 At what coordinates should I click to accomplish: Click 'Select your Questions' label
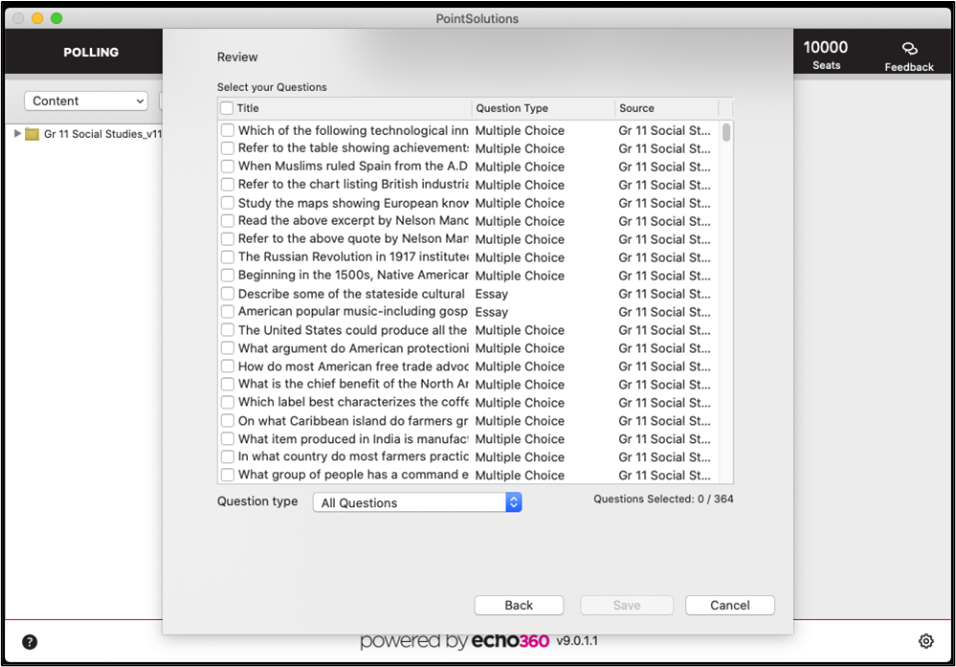[x=272, y=87]
